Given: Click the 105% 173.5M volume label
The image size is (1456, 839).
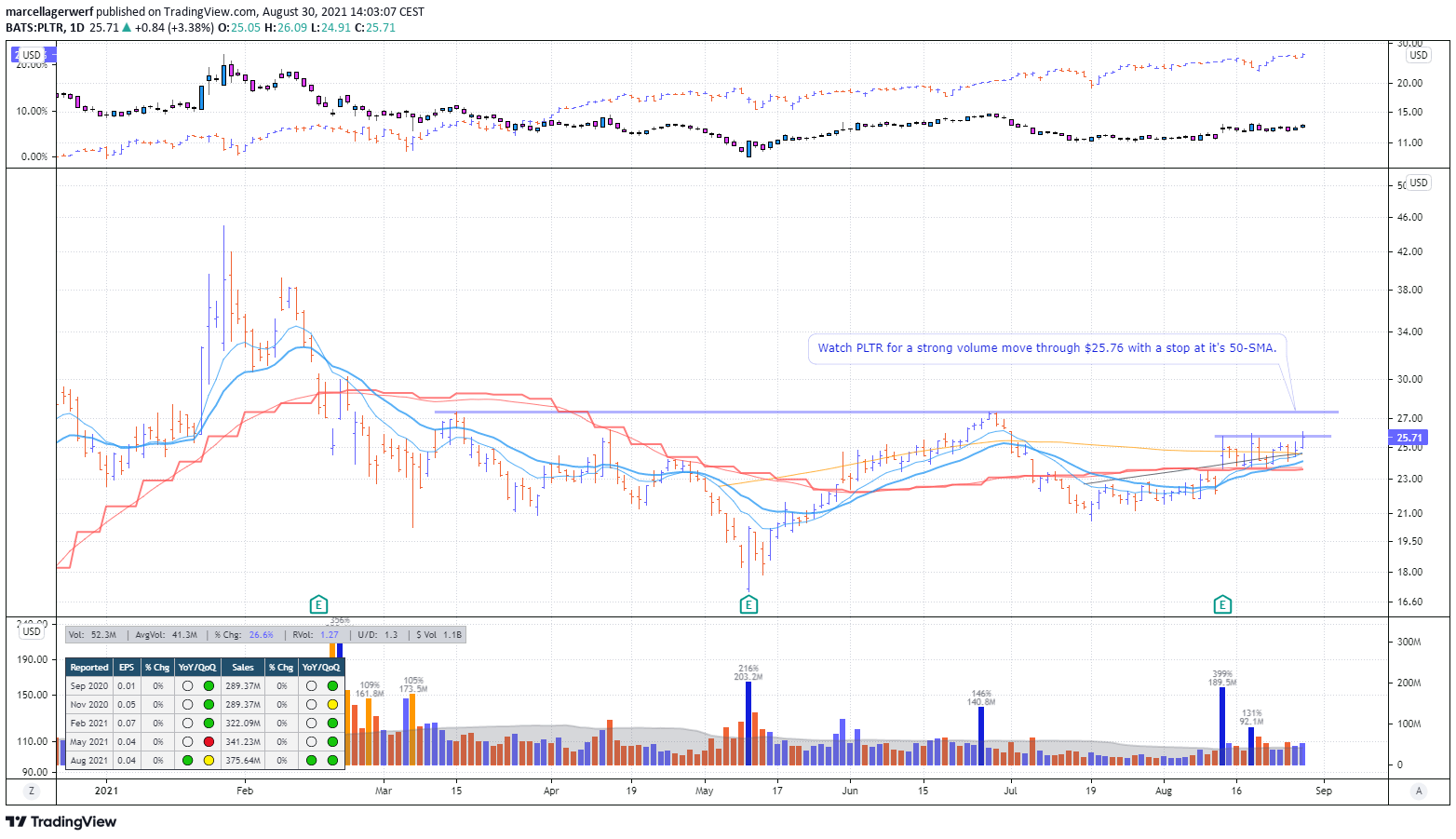Looking at the screenshot, I should tap(413, 684).
